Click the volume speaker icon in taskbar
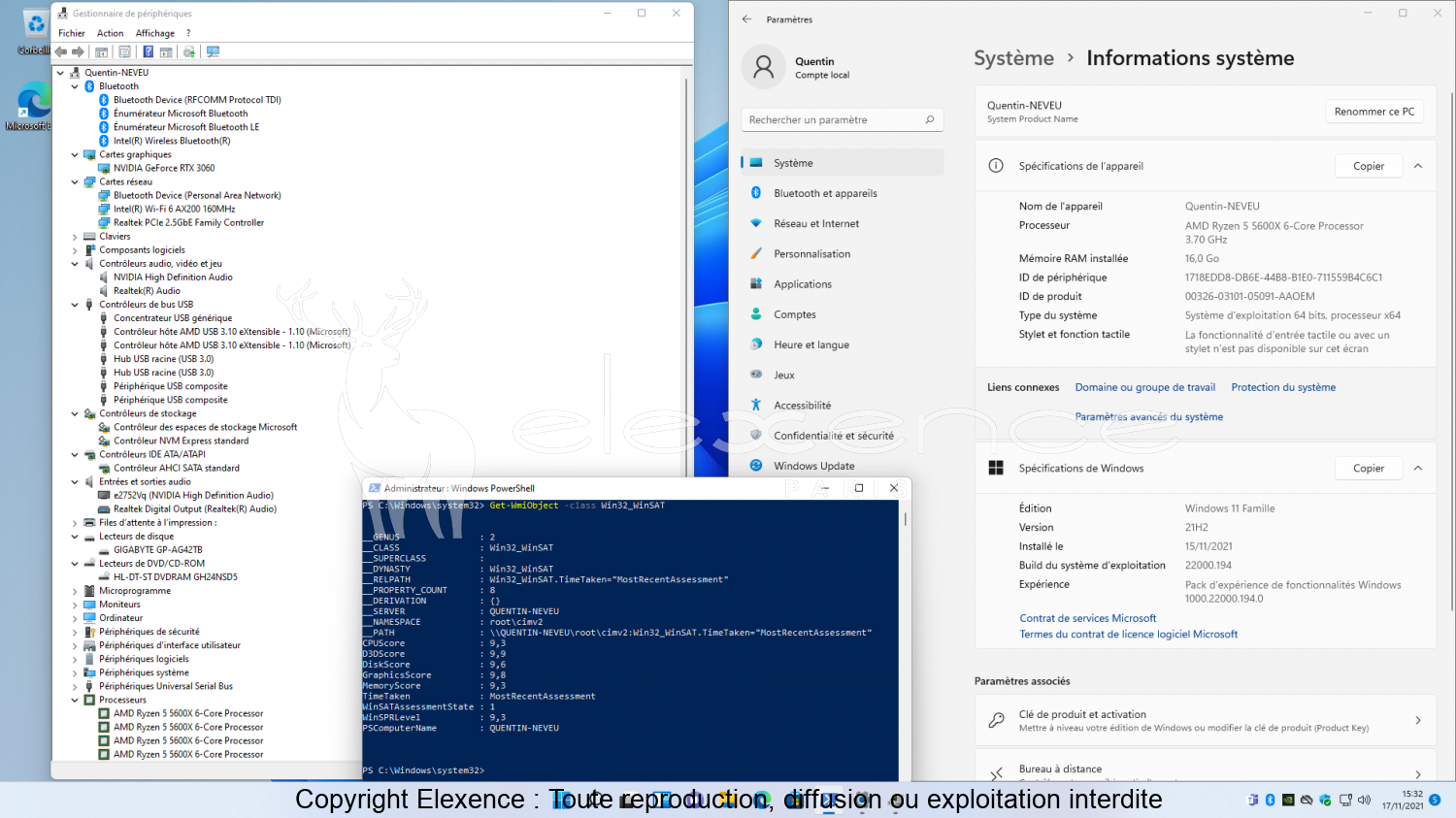Viewport: 1456px width, 818px height. [1364, 801]
